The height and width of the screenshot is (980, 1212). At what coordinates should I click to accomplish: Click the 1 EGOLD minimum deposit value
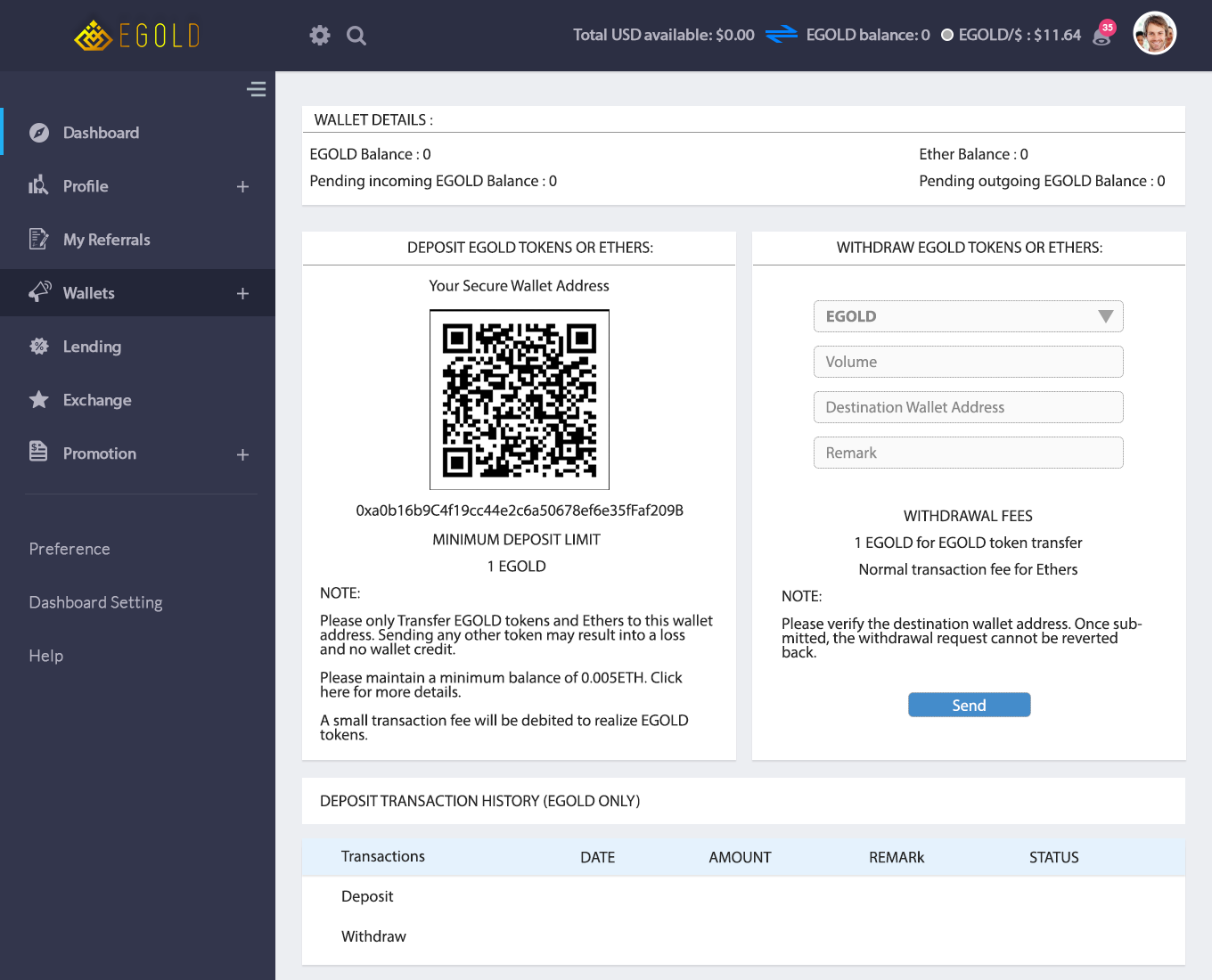pos(517,566)
